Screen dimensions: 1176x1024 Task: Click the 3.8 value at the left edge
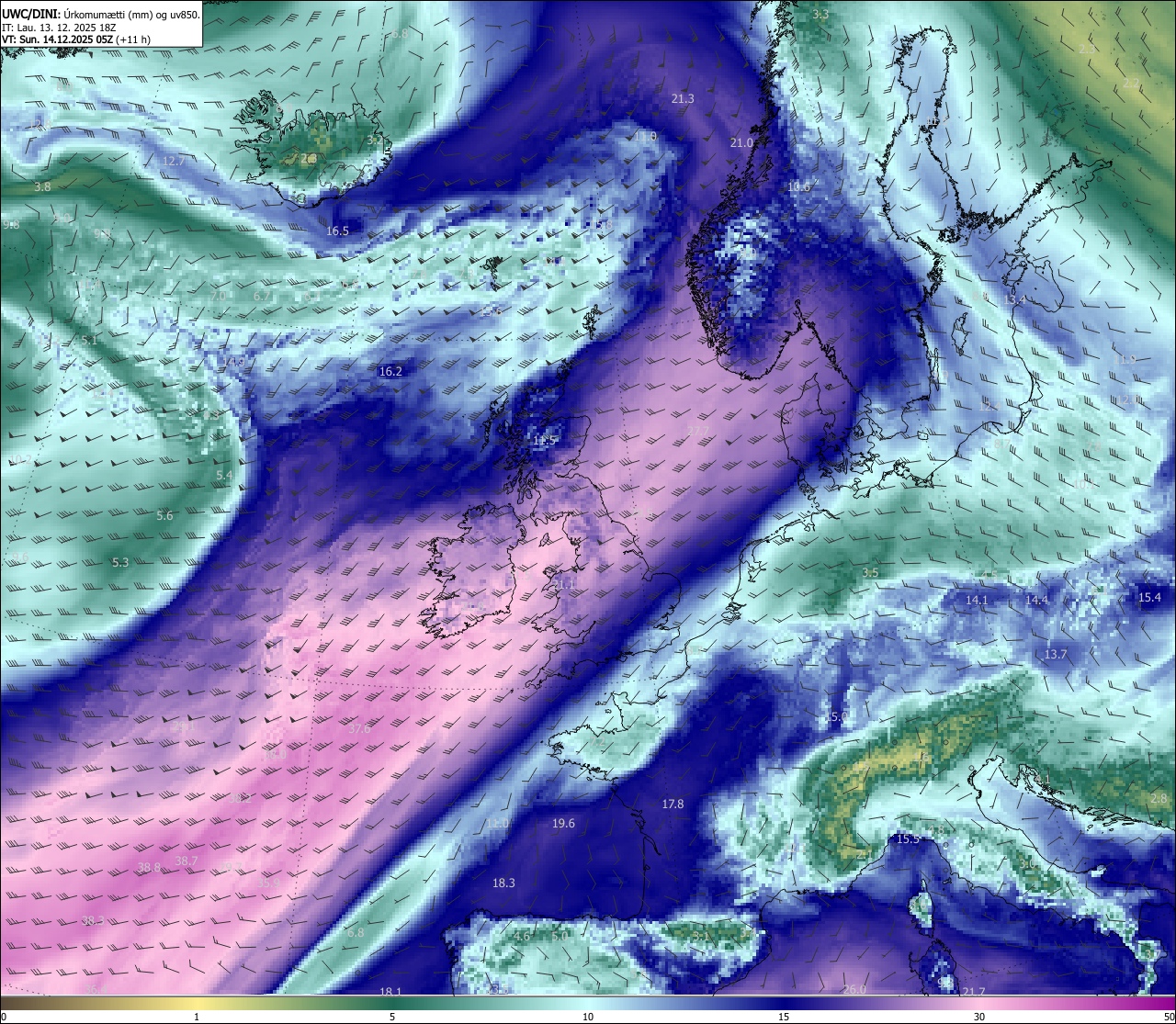tap(42, 186)
